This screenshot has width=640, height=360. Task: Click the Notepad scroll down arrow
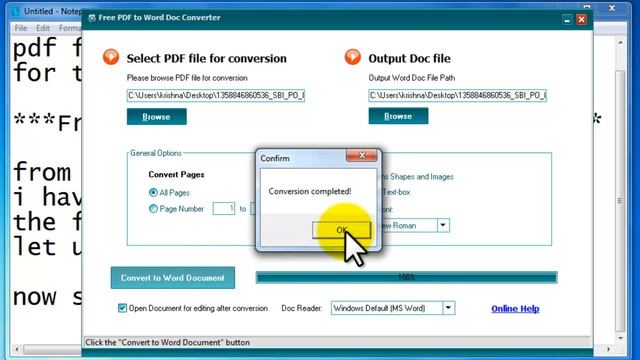[620, 338]
